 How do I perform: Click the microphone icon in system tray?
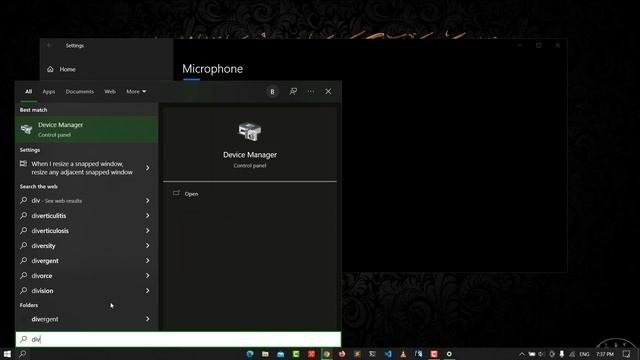click(x=562, y=354)
